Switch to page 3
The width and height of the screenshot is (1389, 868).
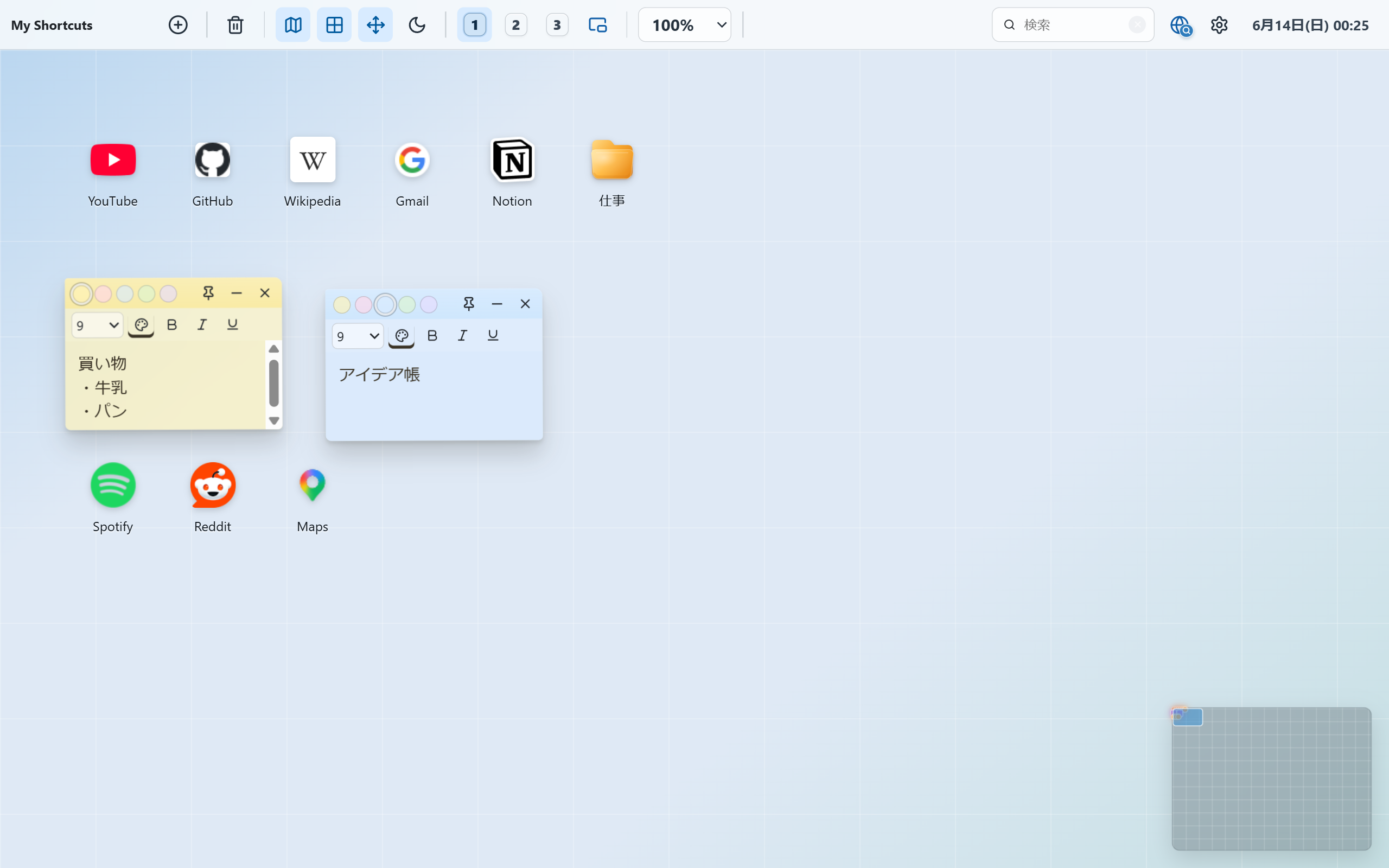[557, 25]
